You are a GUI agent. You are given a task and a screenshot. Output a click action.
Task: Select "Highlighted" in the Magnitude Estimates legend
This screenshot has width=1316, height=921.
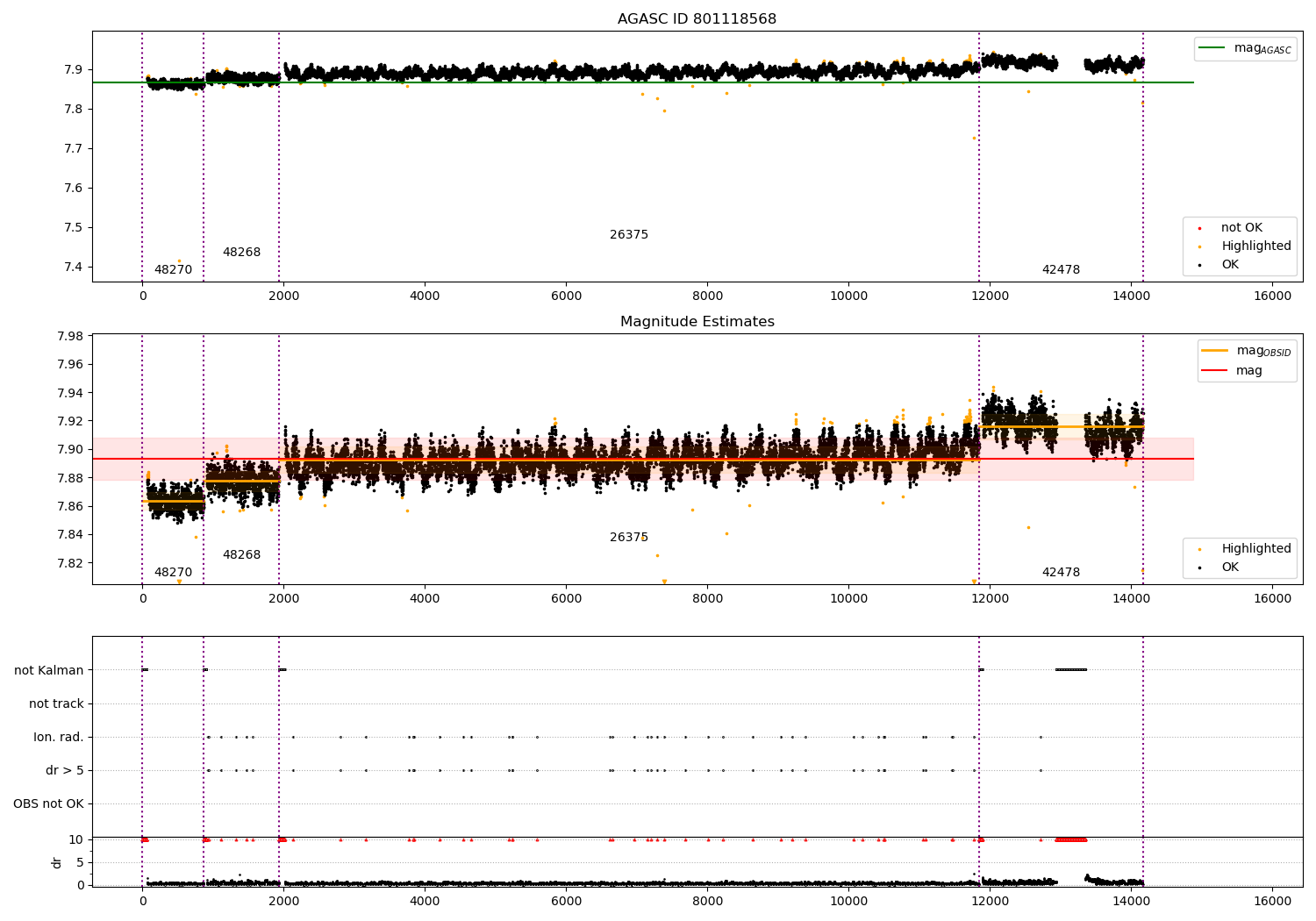tap(1256, 549)
